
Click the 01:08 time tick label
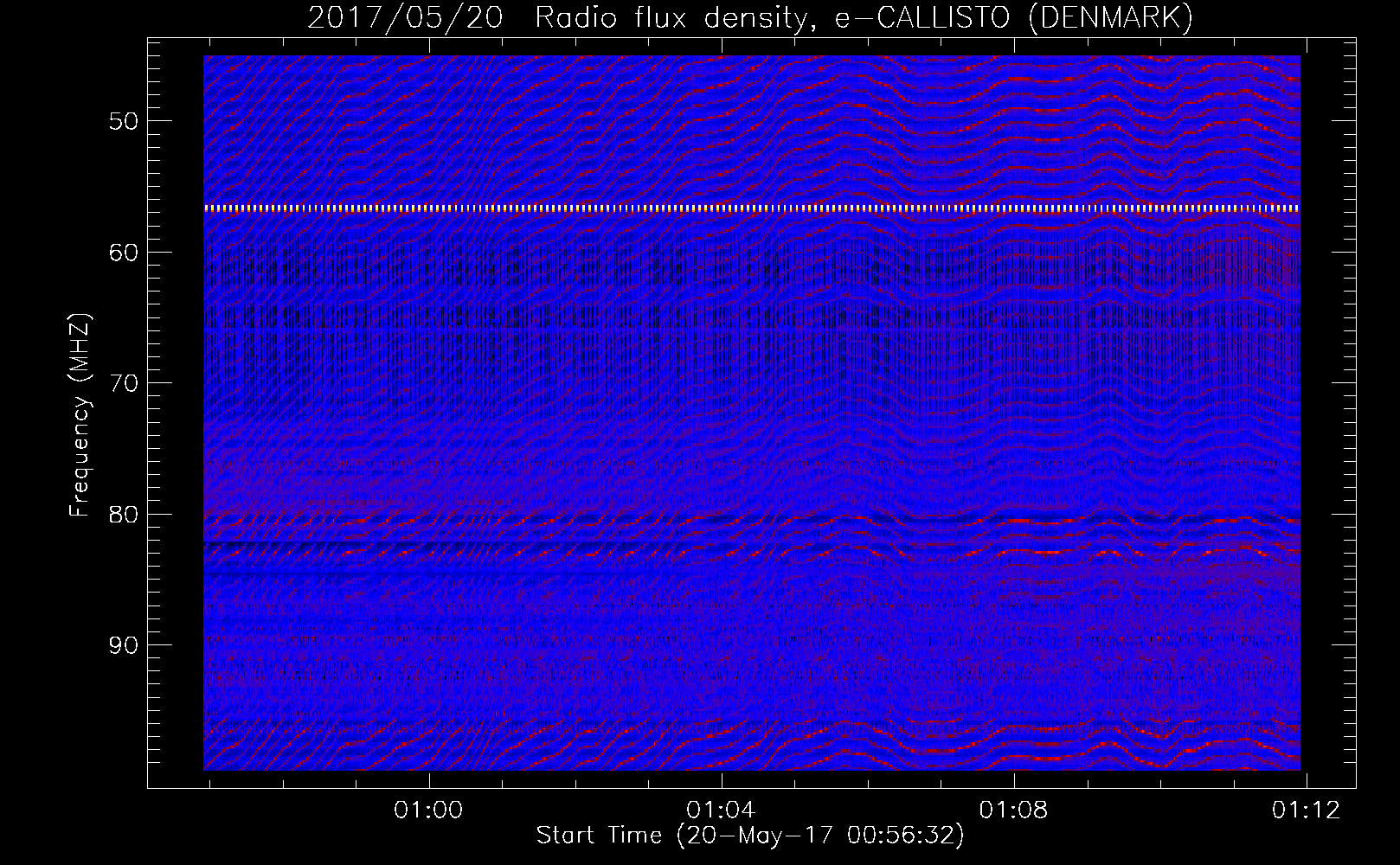click(1013, 811)
